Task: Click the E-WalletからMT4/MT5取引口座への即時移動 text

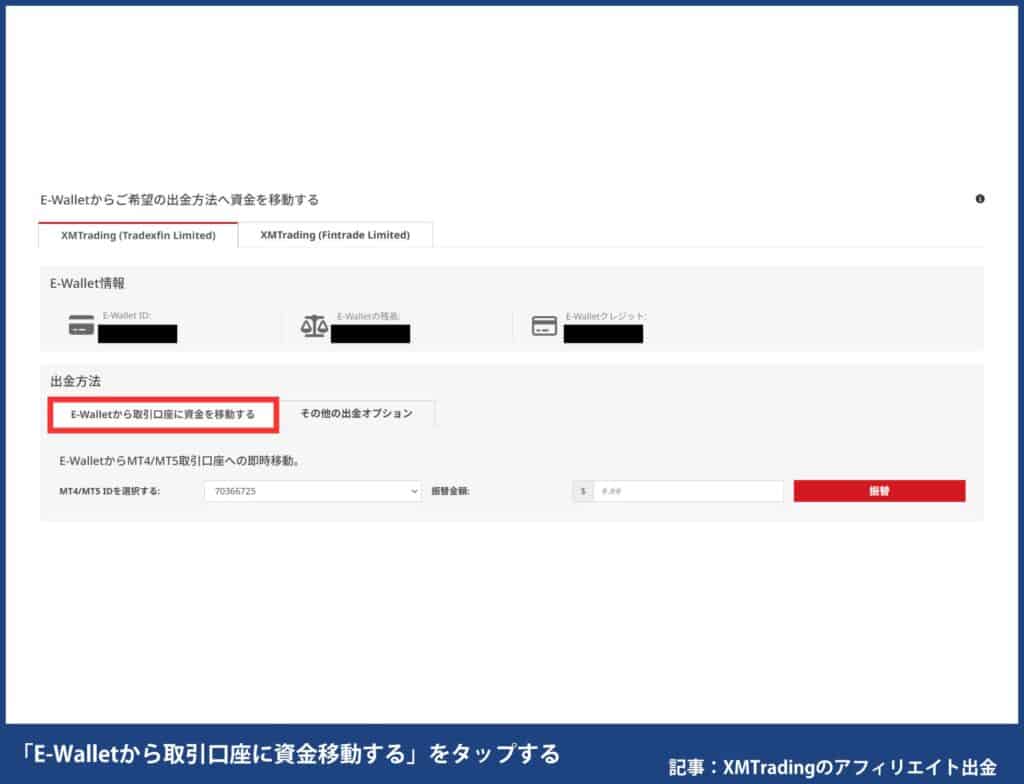Action: 180,461
